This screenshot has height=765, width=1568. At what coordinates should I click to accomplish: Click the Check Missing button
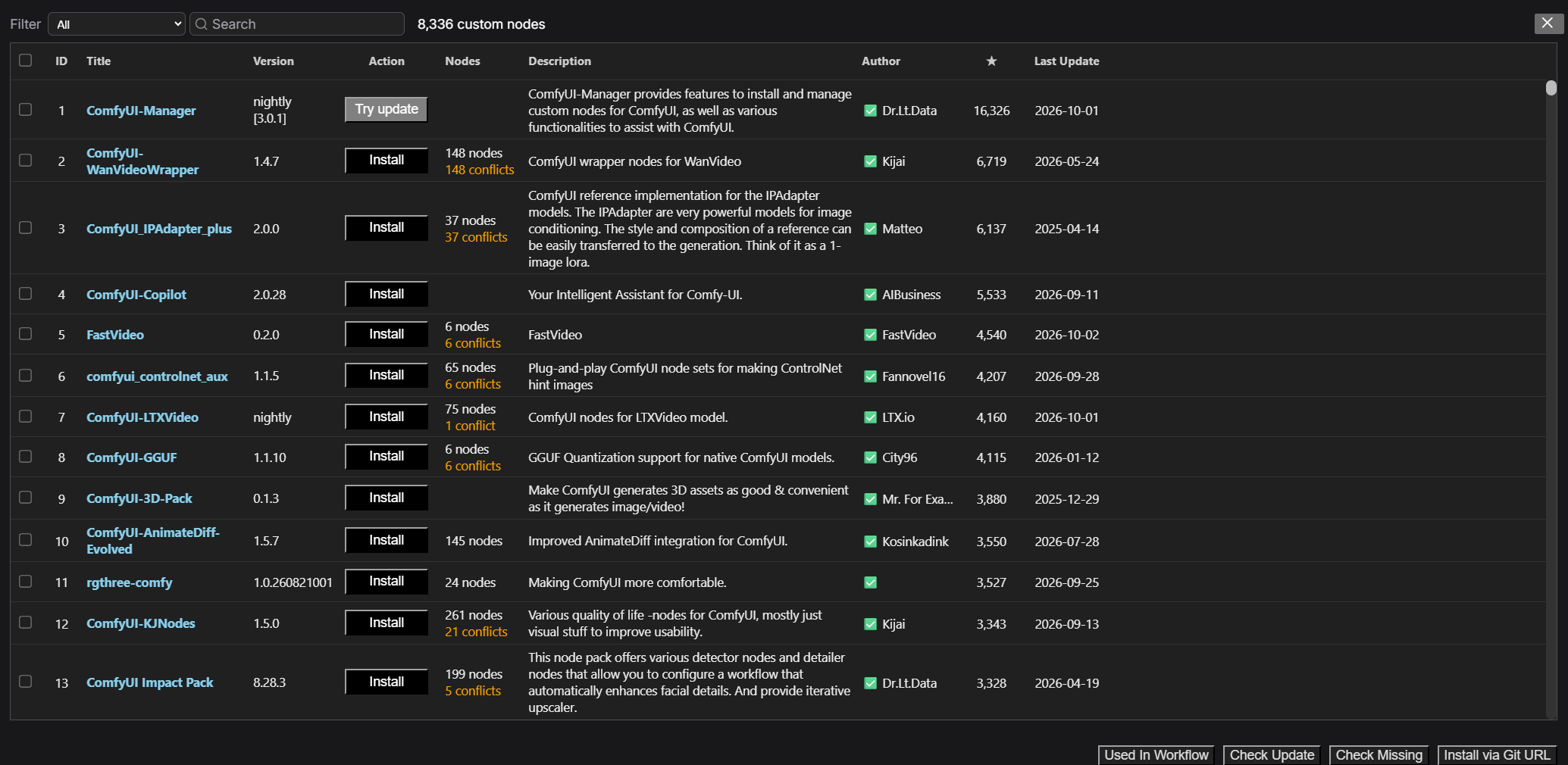[x=1379, y=755]
